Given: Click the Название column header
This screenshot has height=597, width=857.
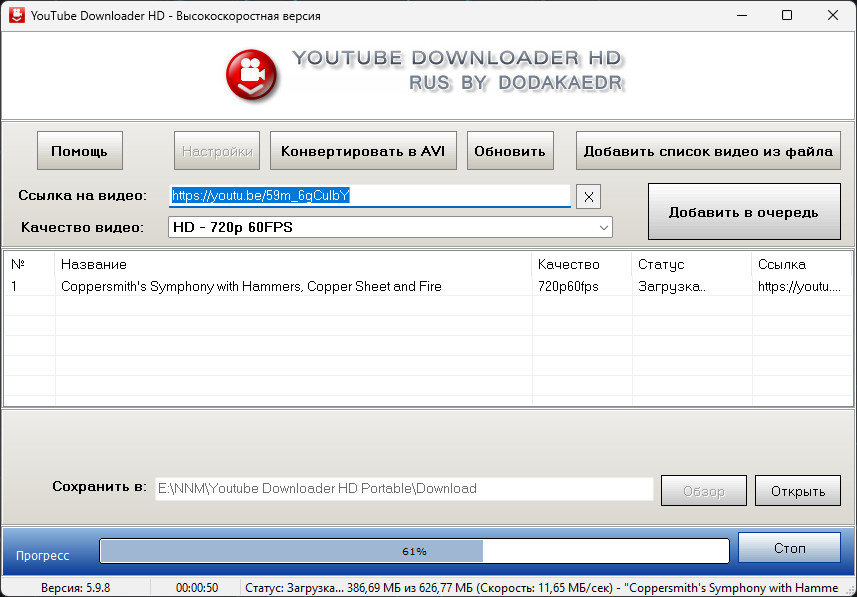Looking at the screenshot, I should coord(293,264).
